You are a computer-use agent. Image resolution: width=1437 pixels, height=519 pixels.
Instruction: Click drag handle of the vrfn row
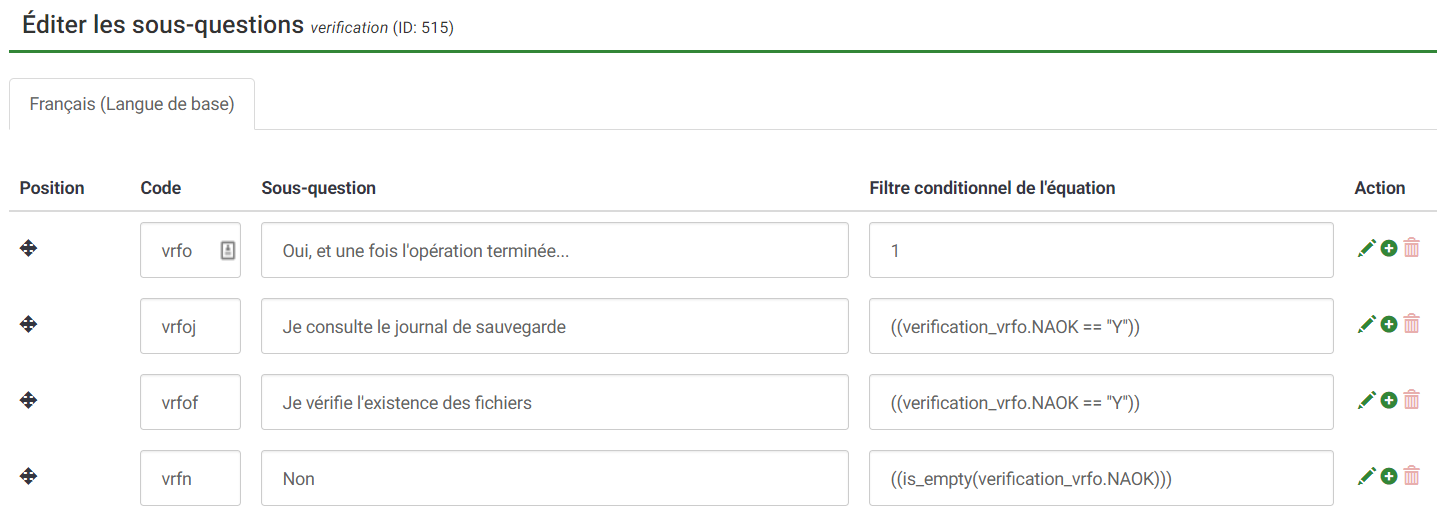[x=29, y=476]
